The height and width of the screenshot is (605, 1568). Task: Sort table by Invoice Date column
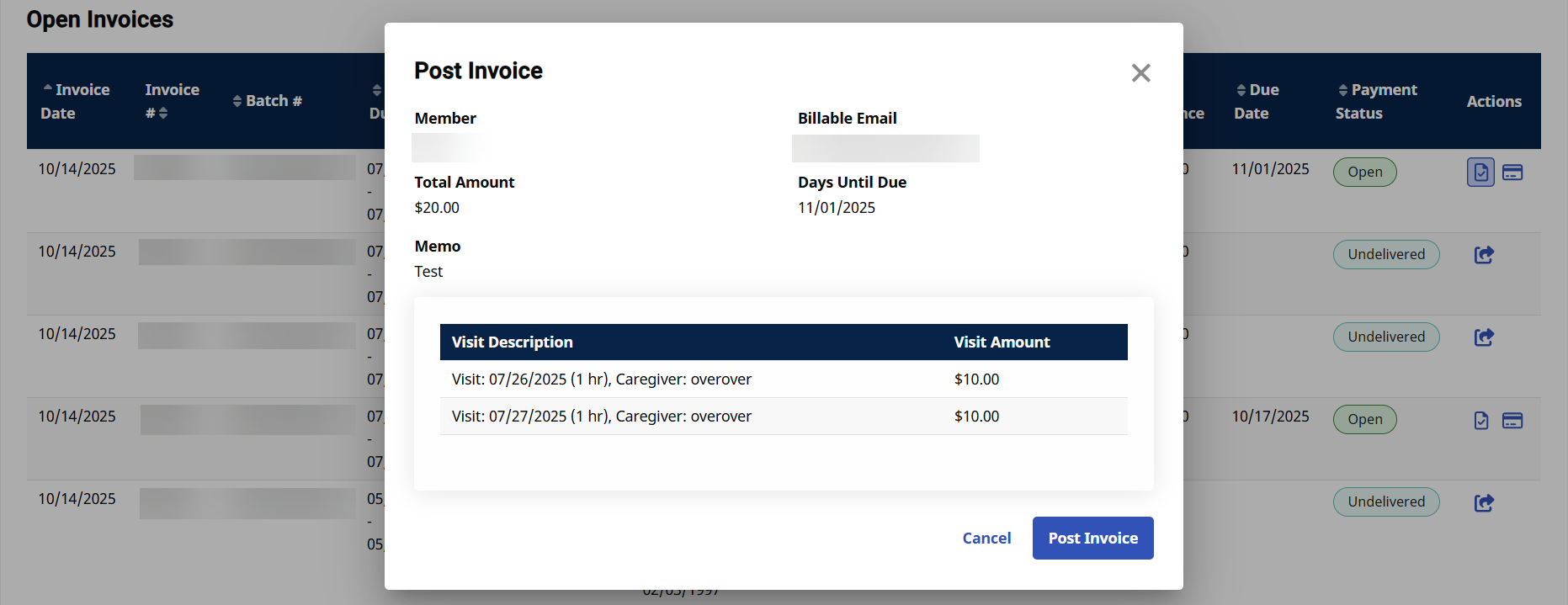[75, 101]
